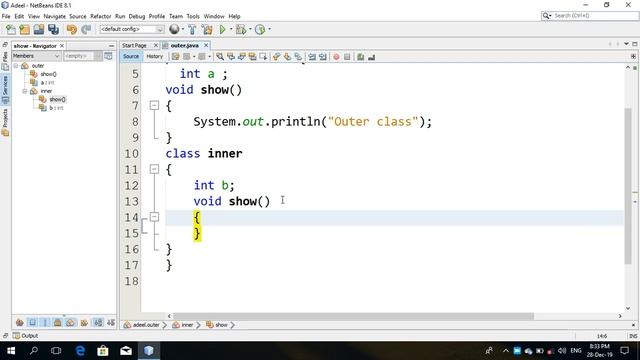Shift the line left in the editor toolbar
The height and width of the screenshot is (360, 640).
(312, 57)
